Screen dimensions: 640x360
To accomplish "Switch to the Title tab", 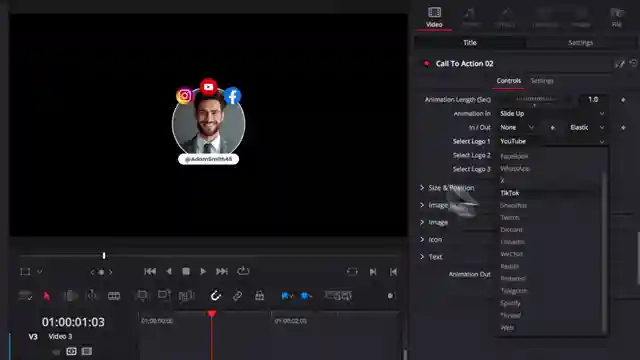I will click(470, 42).
